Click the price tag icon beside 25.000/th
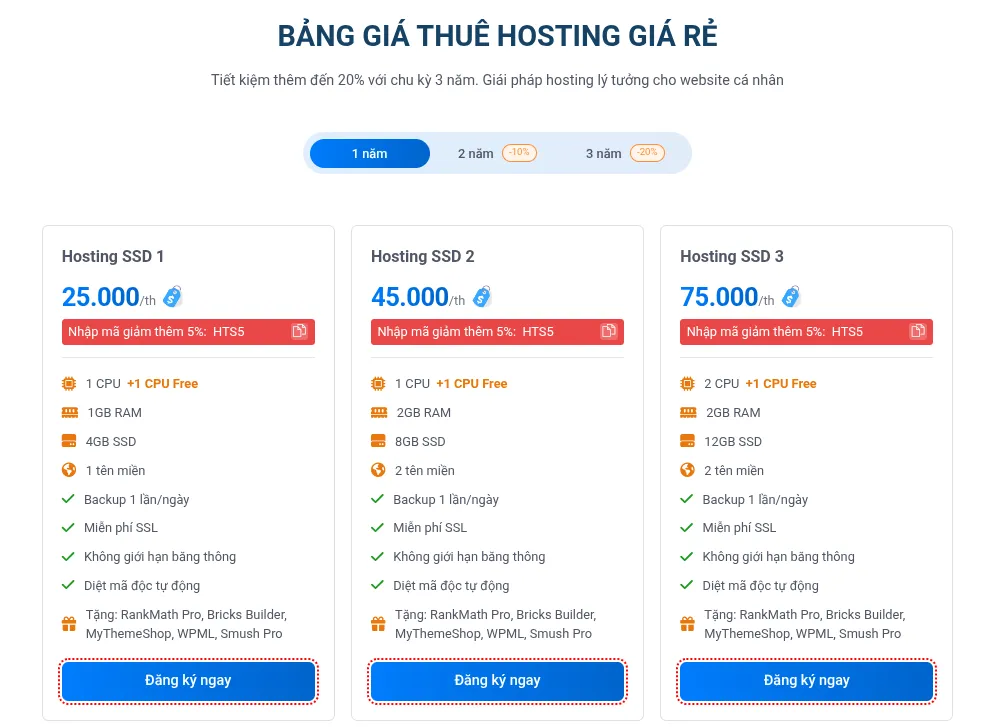The height and width of the screenshot is (727, 990). (x=172, y=295)
